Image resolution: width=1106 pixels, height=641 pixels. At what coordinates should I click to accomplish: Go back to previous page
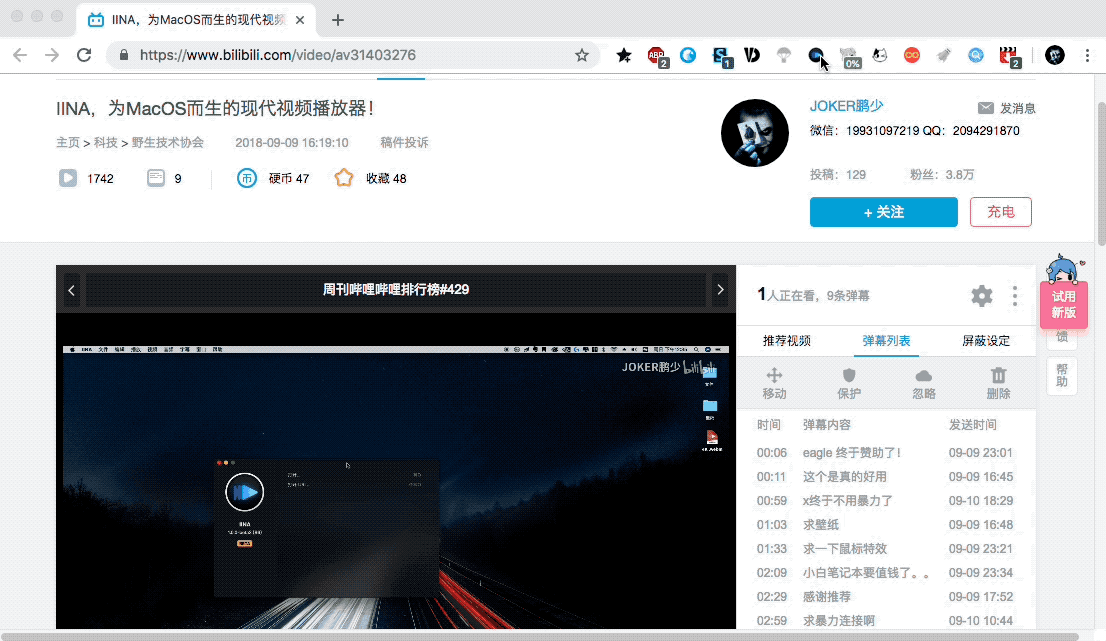pos(20,55)
